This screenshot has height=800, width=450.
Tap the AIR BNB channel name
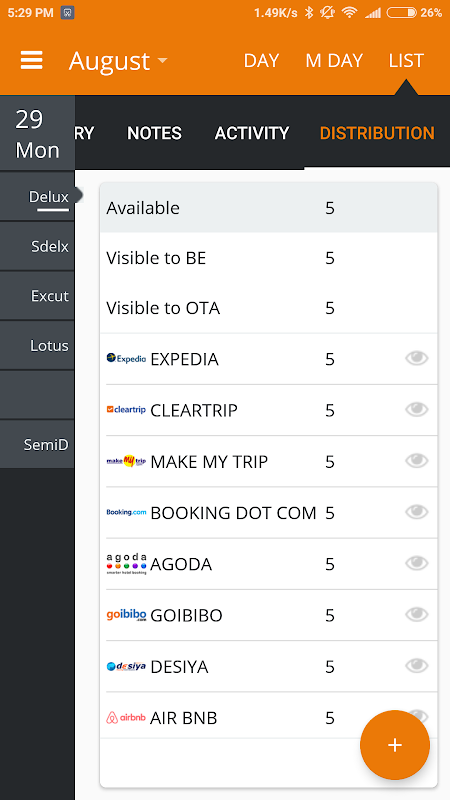184,718
